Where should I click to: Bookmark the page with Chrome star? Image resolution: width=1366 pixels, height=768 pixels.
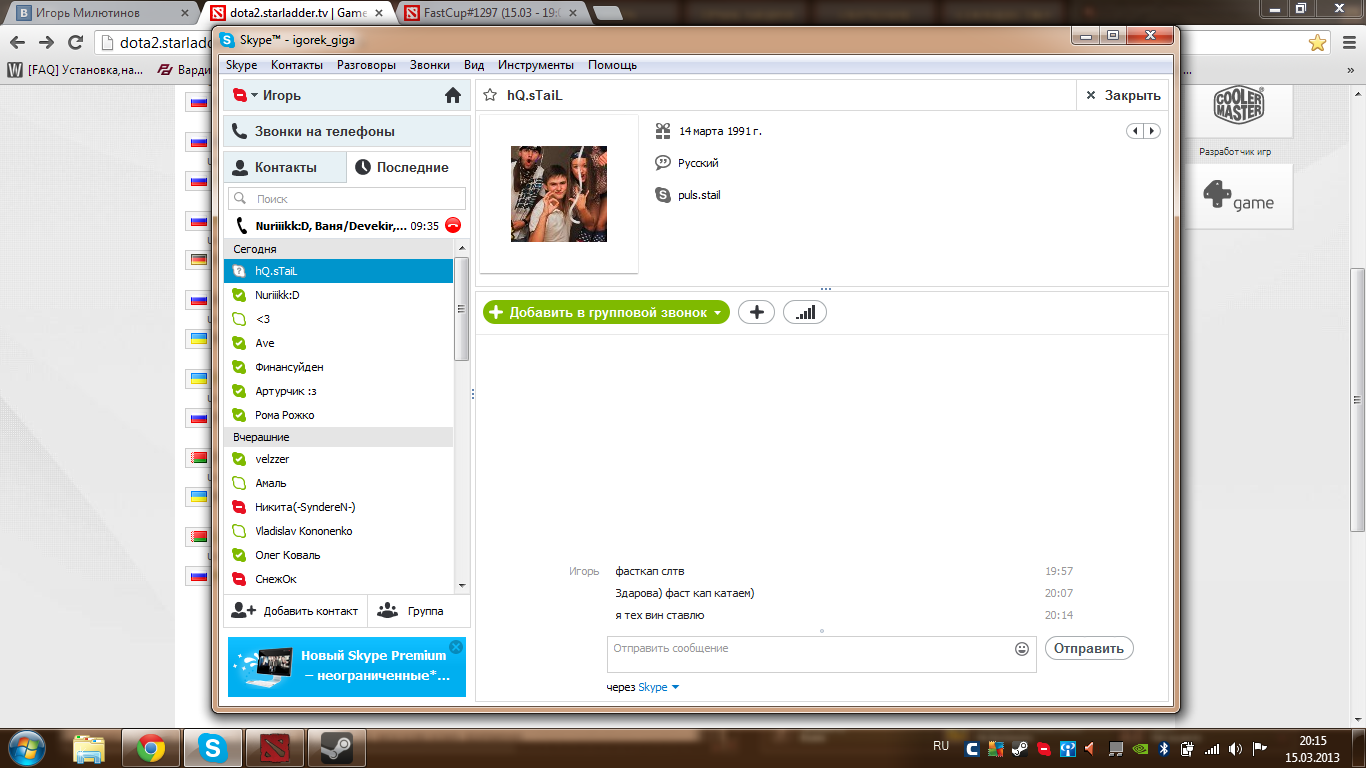click(x=1318, y=42)
